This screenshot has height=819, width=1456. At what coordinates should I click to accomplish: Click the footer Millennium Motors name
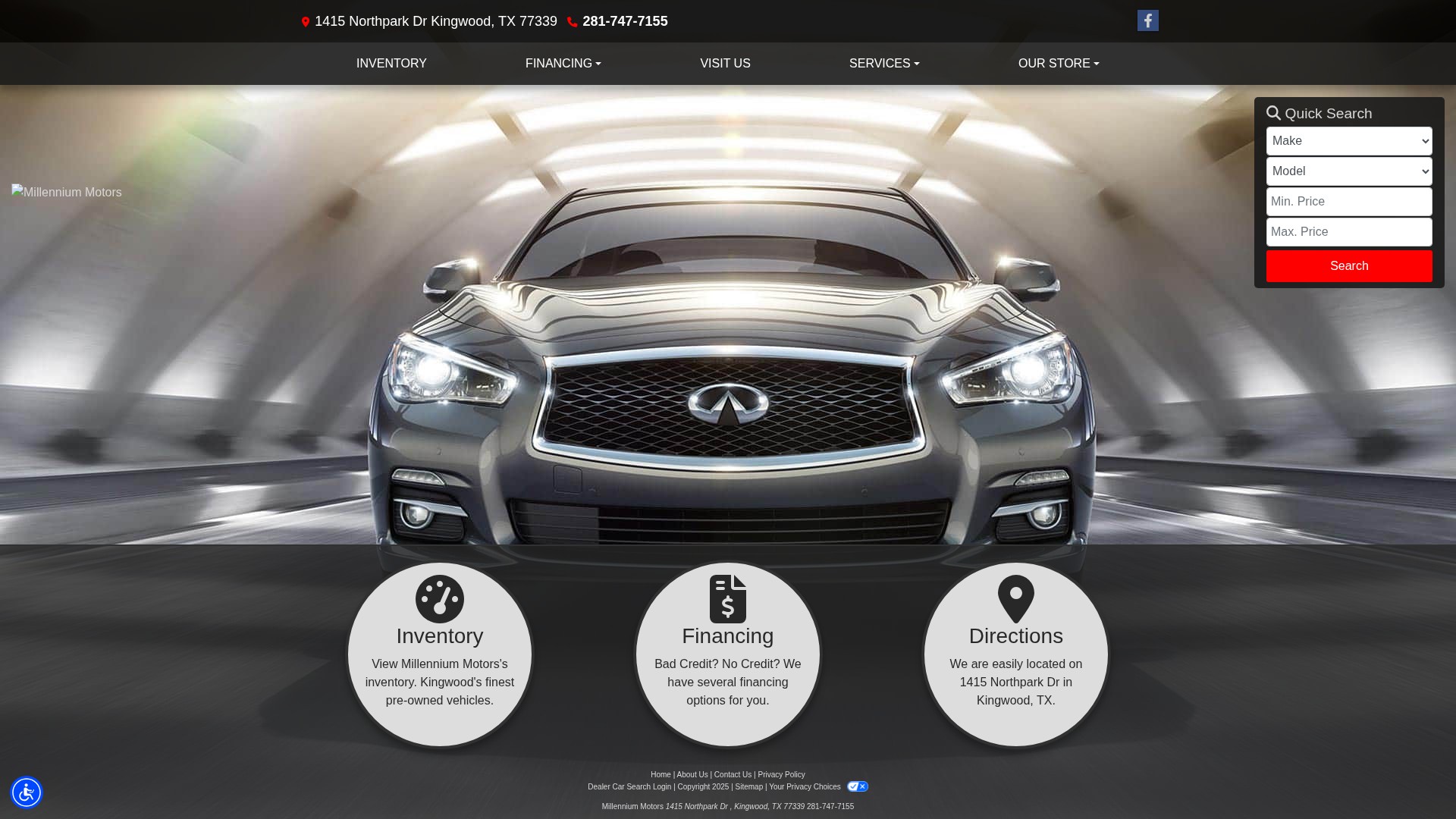632,807
